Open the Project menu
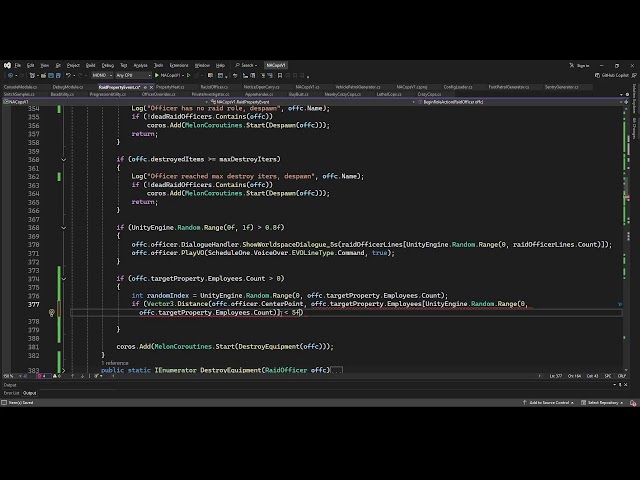Image resolution: width=640 pixels, height=480 pixels. pos(73,65)
